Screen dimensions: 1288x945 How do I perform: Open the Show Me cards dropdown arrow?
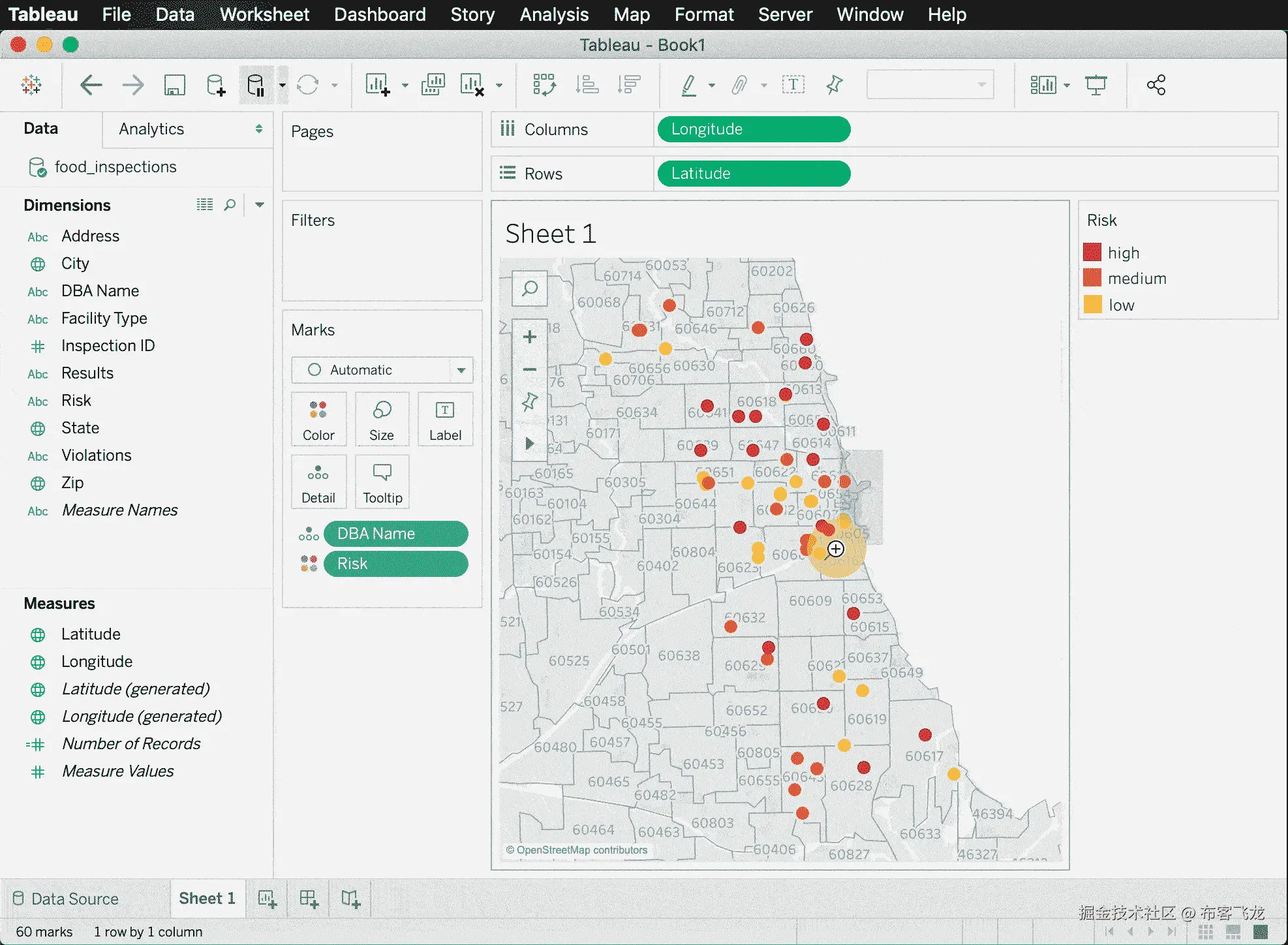(x=1067, y=85)
